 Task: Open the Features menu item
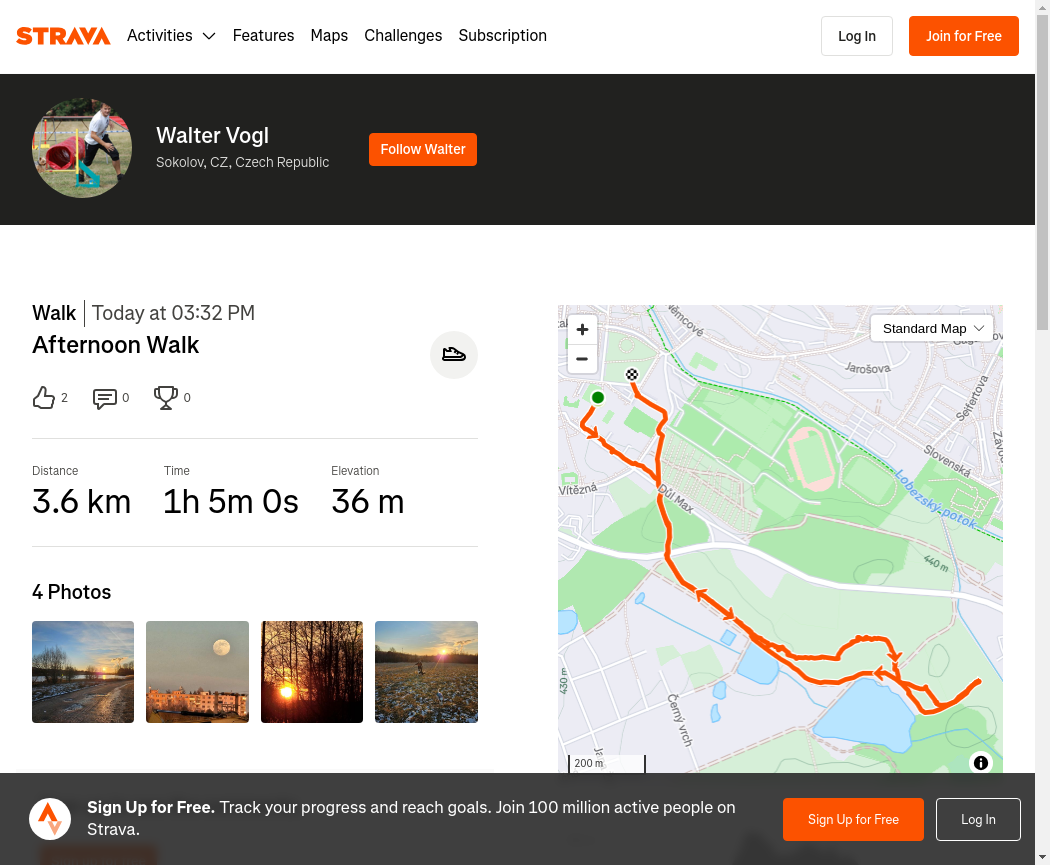pos(263,36)
